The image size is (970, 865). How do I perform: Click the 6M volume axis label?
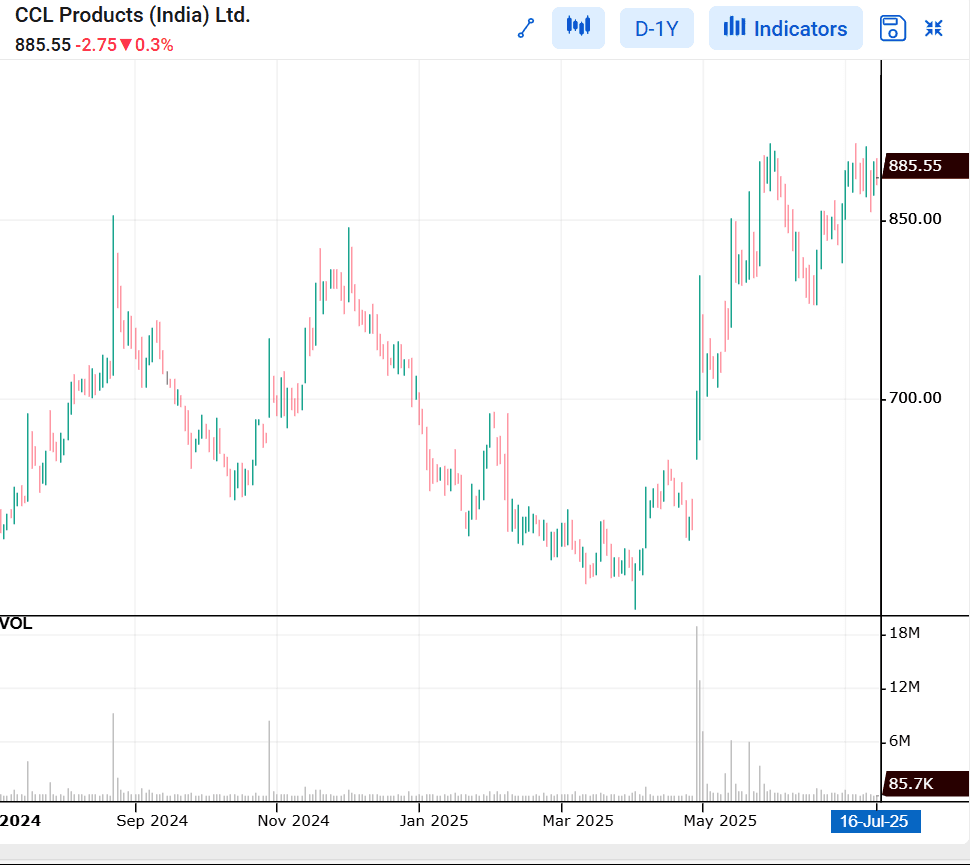coord(899,741)
